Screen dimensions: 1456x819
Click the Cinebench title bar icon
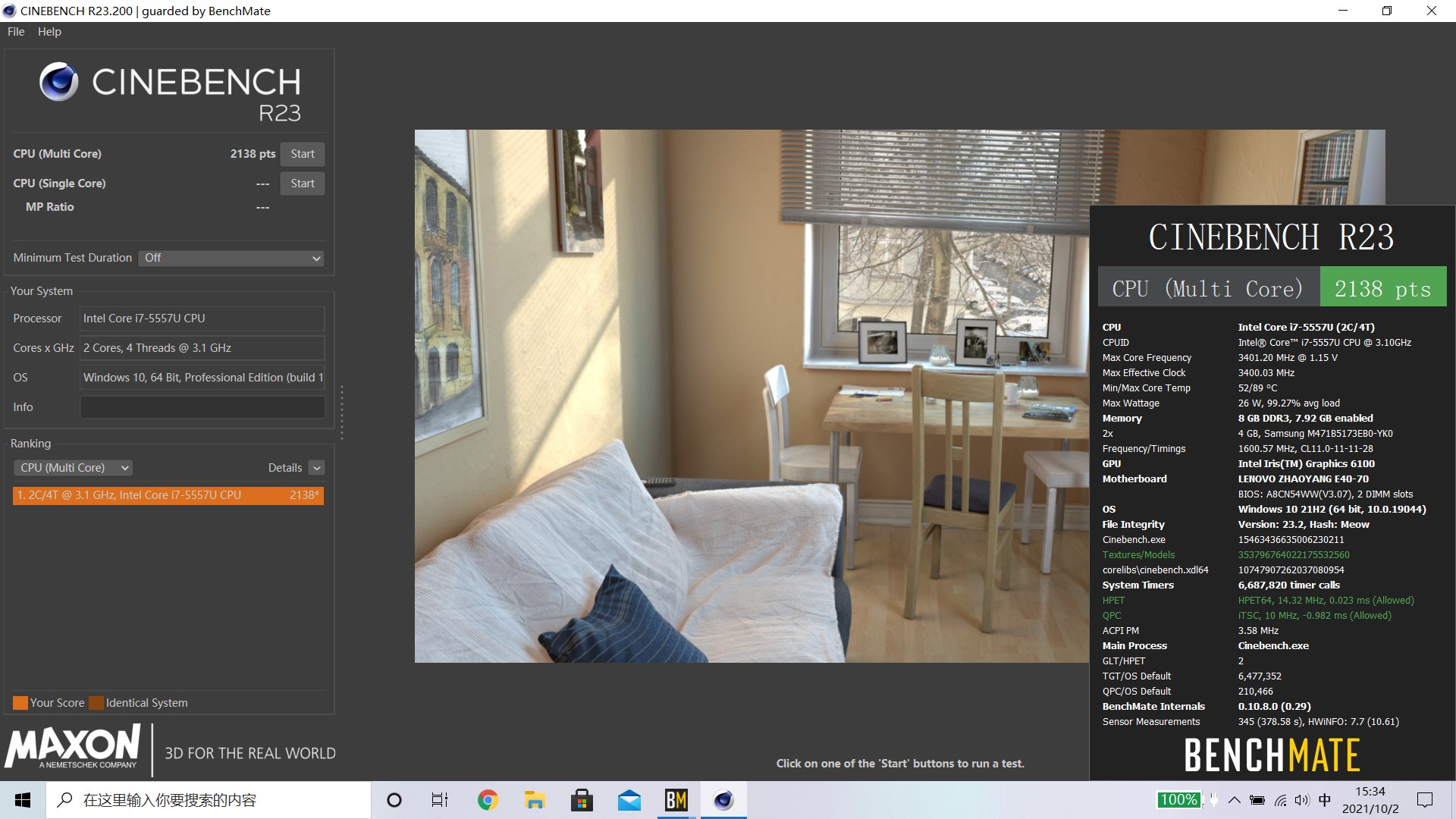tap(10, 11)
